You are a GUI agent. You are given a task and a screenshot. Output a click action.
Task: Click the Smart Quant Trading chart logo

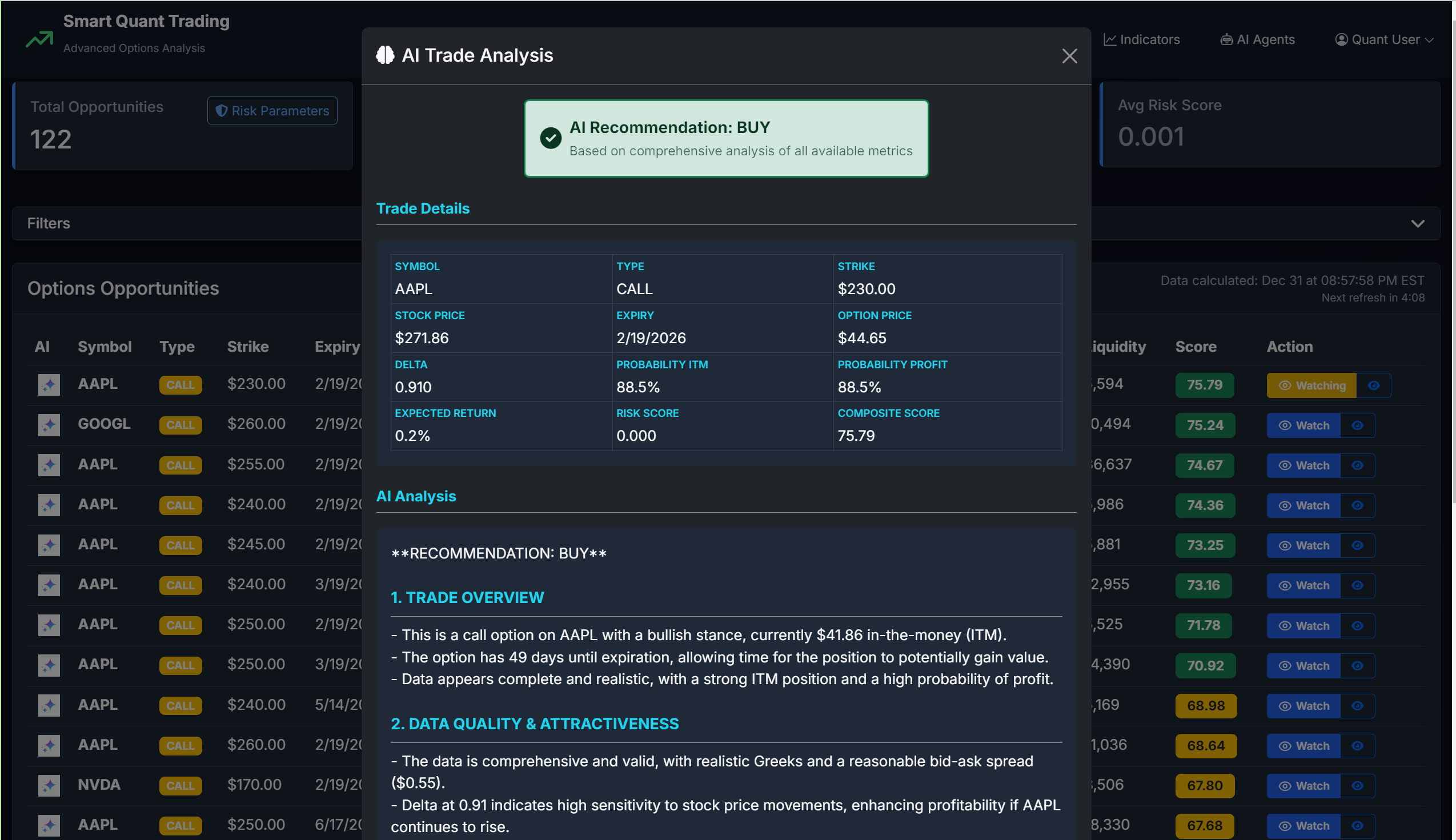coord(39,39)
